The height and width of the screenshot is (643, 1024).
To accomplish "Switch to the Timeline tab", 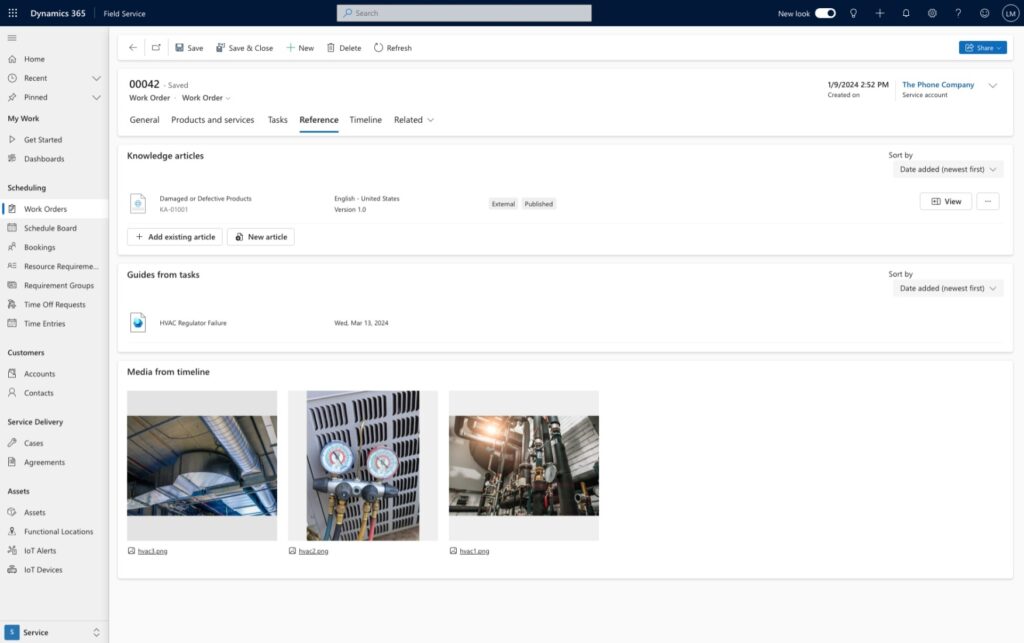I will [x=365, y=120].
